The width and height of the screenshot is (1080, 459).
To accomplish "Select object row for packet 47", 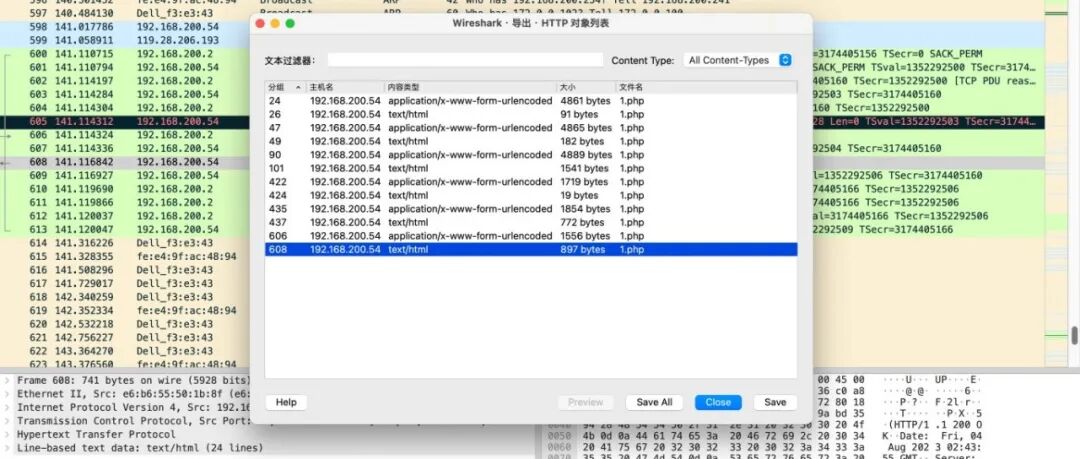I will coord(531,128).
